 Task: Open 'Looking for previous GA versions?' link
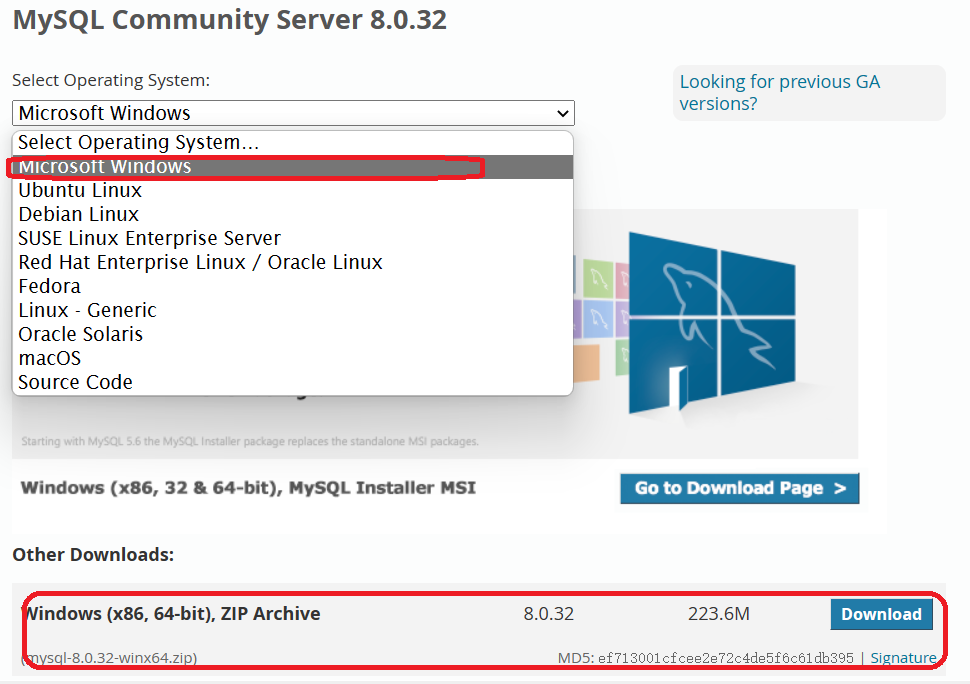click(x=779, y=93)
